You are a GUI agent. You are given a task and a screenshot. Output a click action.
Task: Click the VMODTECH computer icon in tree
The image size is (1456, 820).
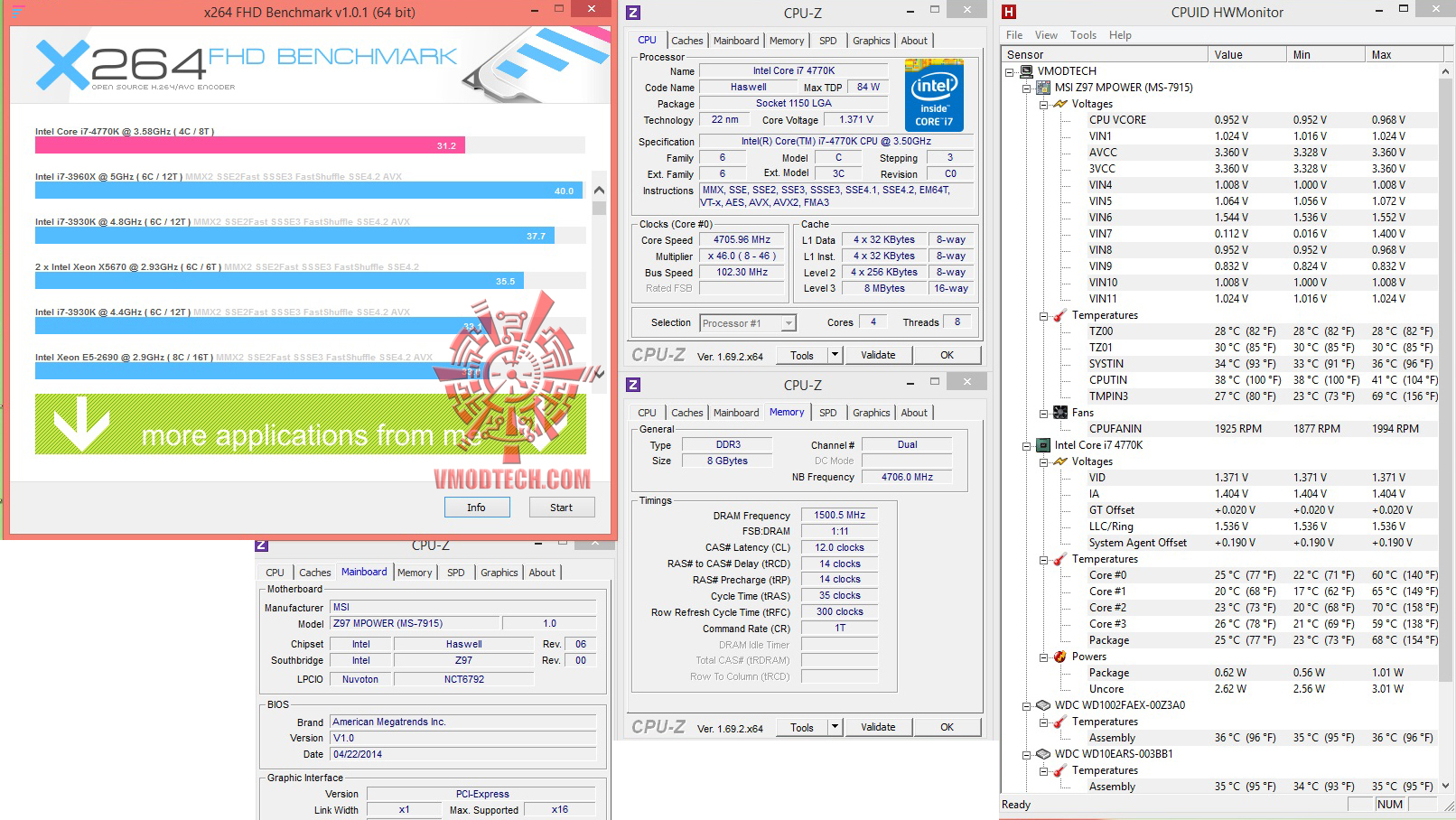point(1027,71)
